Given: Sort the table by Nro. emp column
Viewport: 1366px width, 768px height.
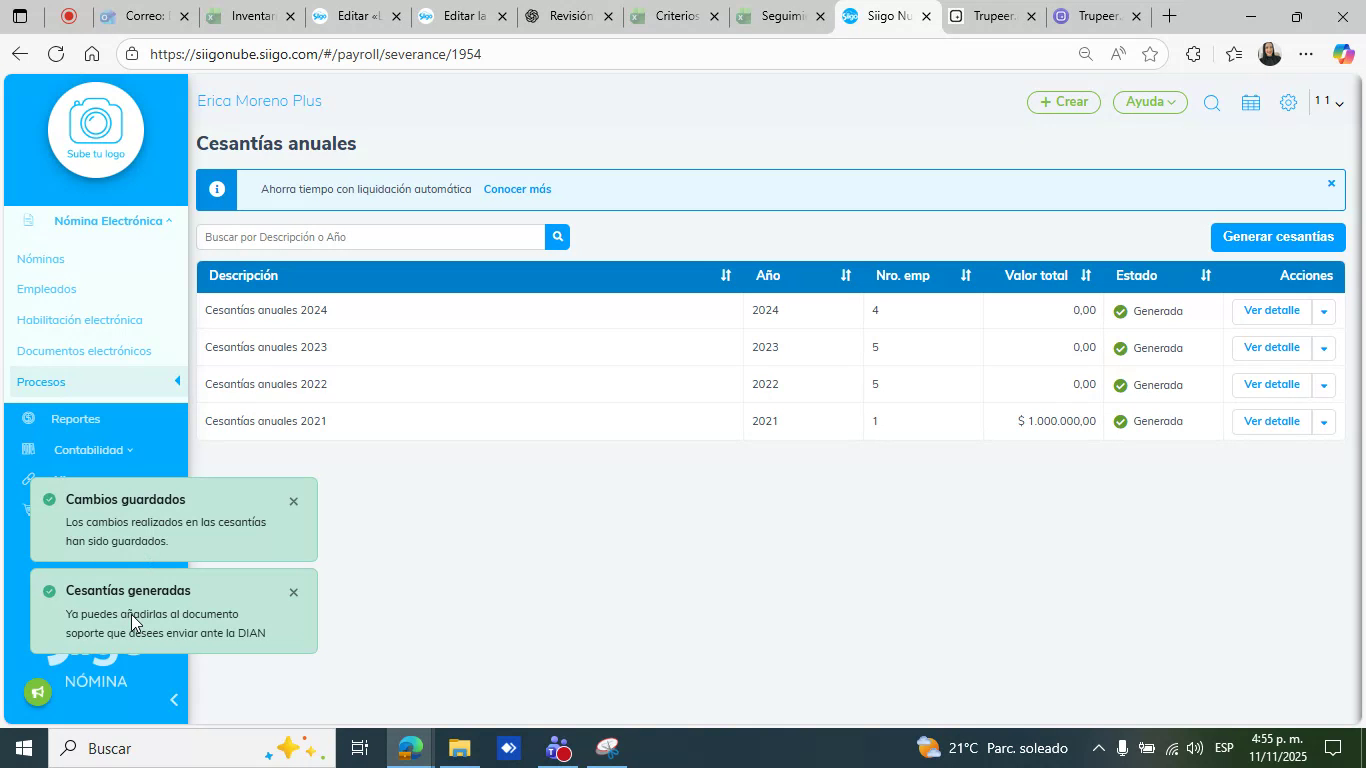Looking at the screenshot, I should click(x=966, y=275).
